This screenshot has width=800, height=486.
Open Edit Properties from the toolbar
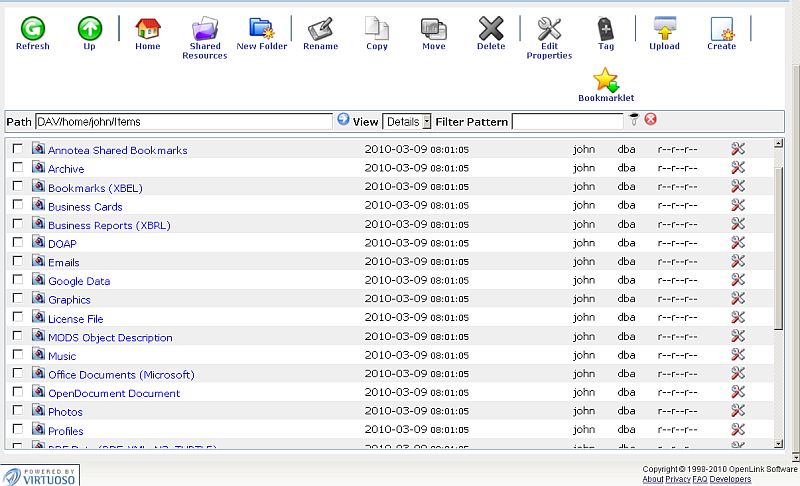[549, 29]
